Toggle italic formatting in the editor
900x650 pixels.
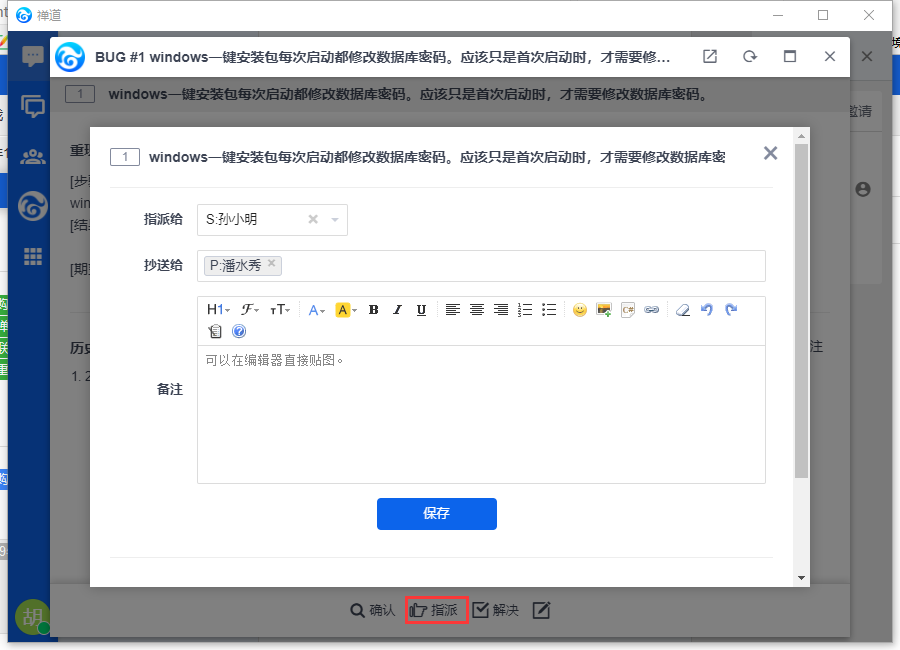397,310
